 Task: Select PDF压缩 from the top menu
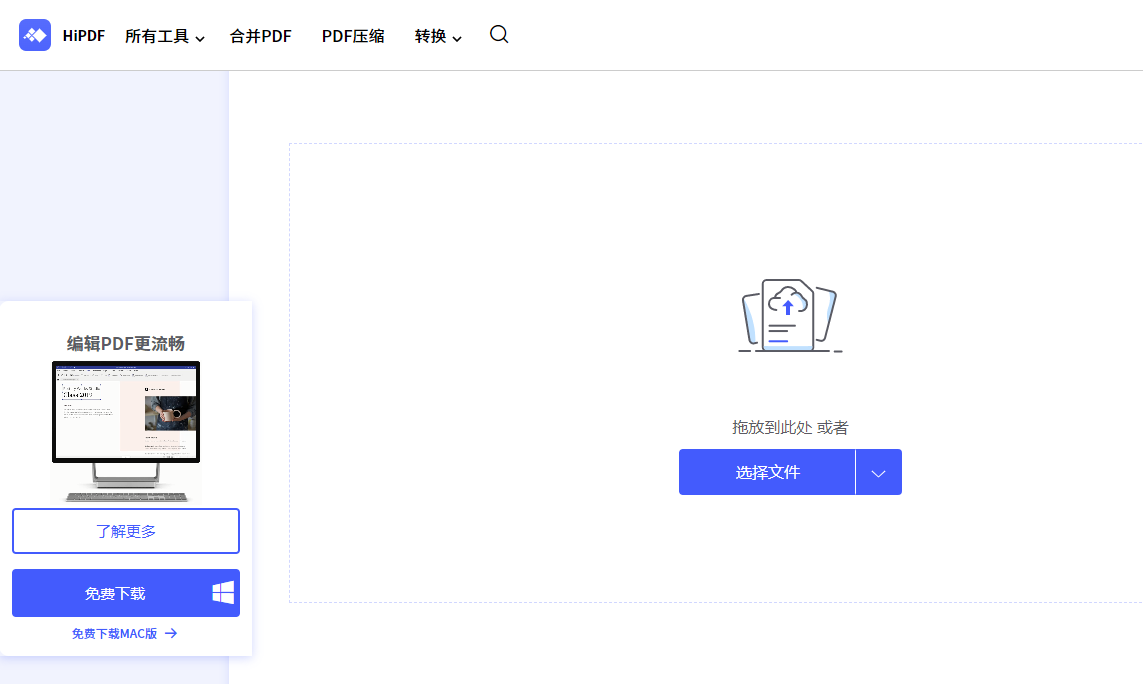click(353, 35)
